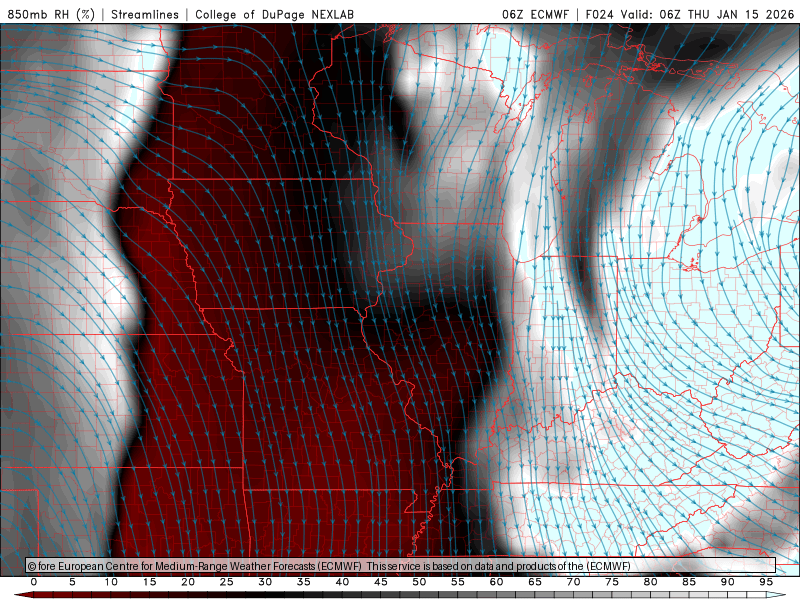Click 'F024 Valid: 06Z THU JAN 15 2026' text
This screenshot has width=800, height=600.
690,14
